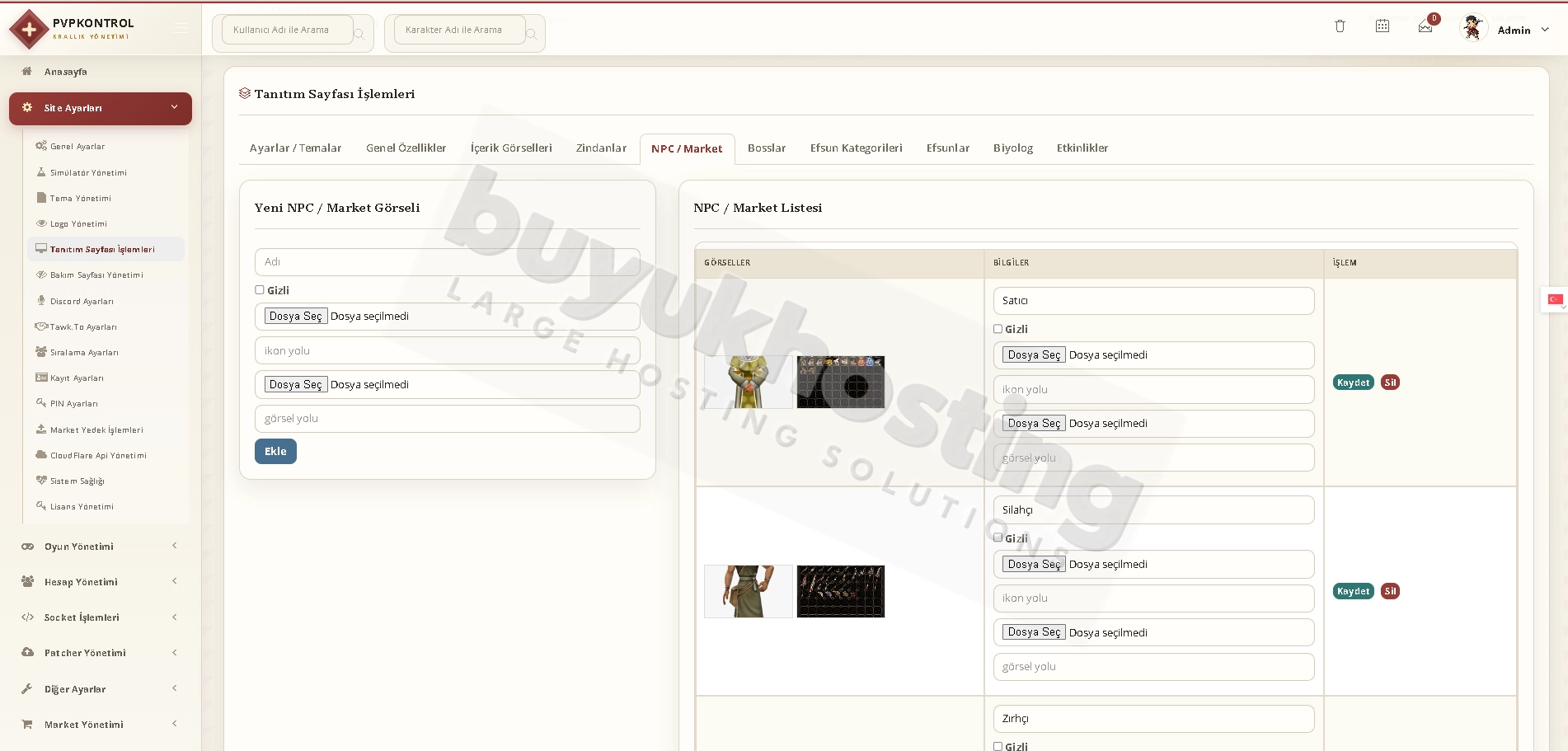Switch to the Ayarlar / Temalar tab
The width and height of the screenshot is (1568, 751).
pos(295,148)
